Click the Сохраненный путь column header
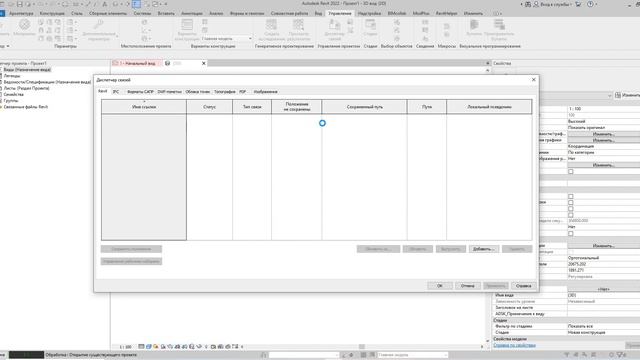The width and height of the screenshot is (640, 360). click(x=364, y=107)
